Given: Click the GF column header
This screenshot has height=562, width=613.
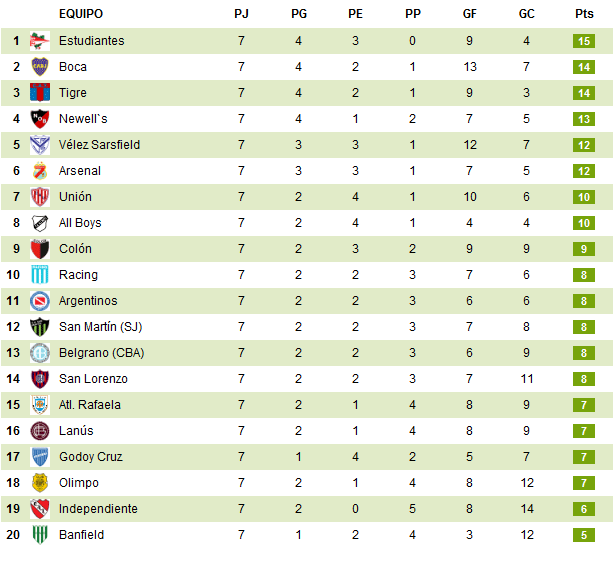Looking at the screenshot, I should (x=470, y=14).
